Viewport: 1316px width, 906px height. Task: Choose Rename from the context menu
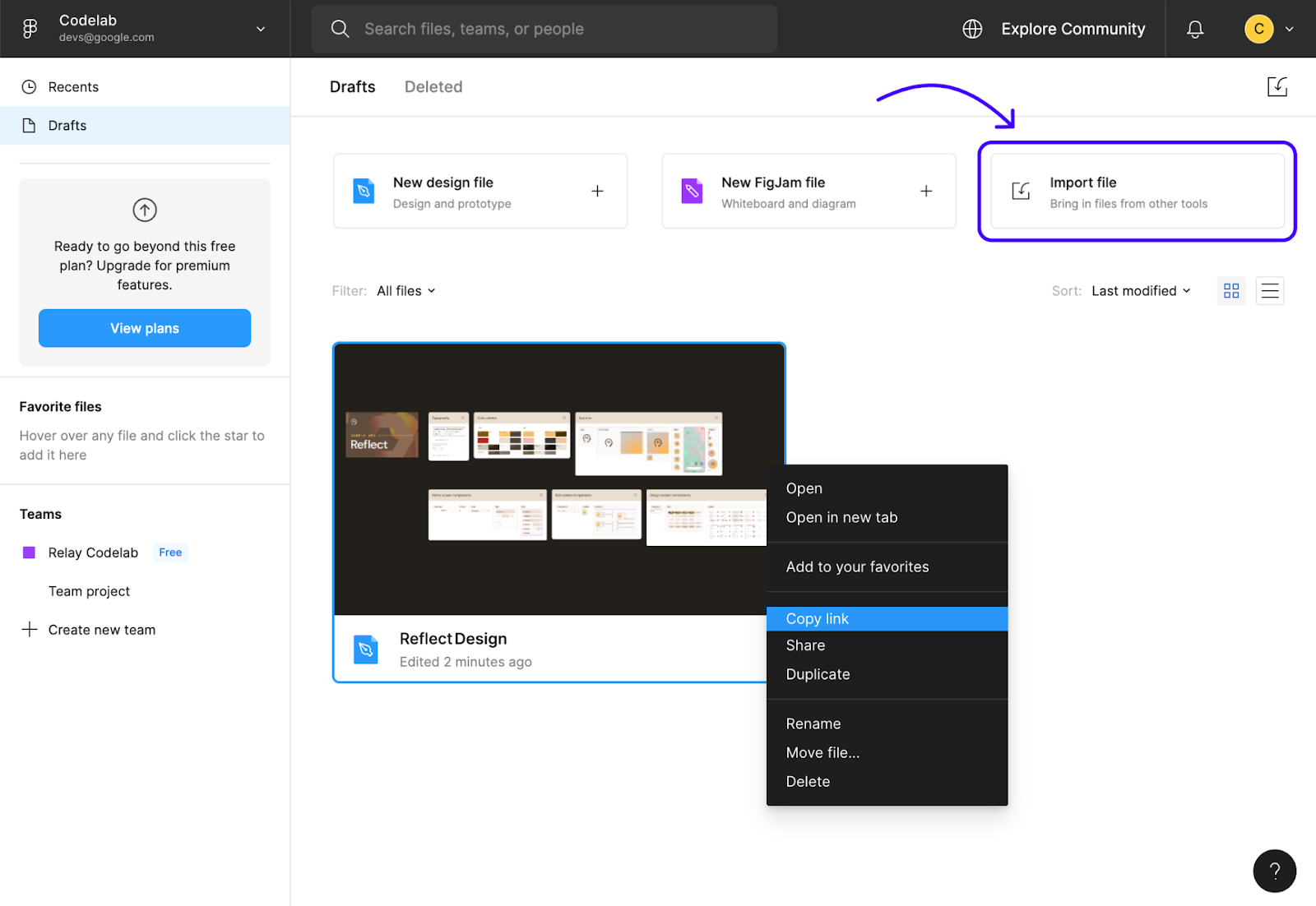pos(887,723)
